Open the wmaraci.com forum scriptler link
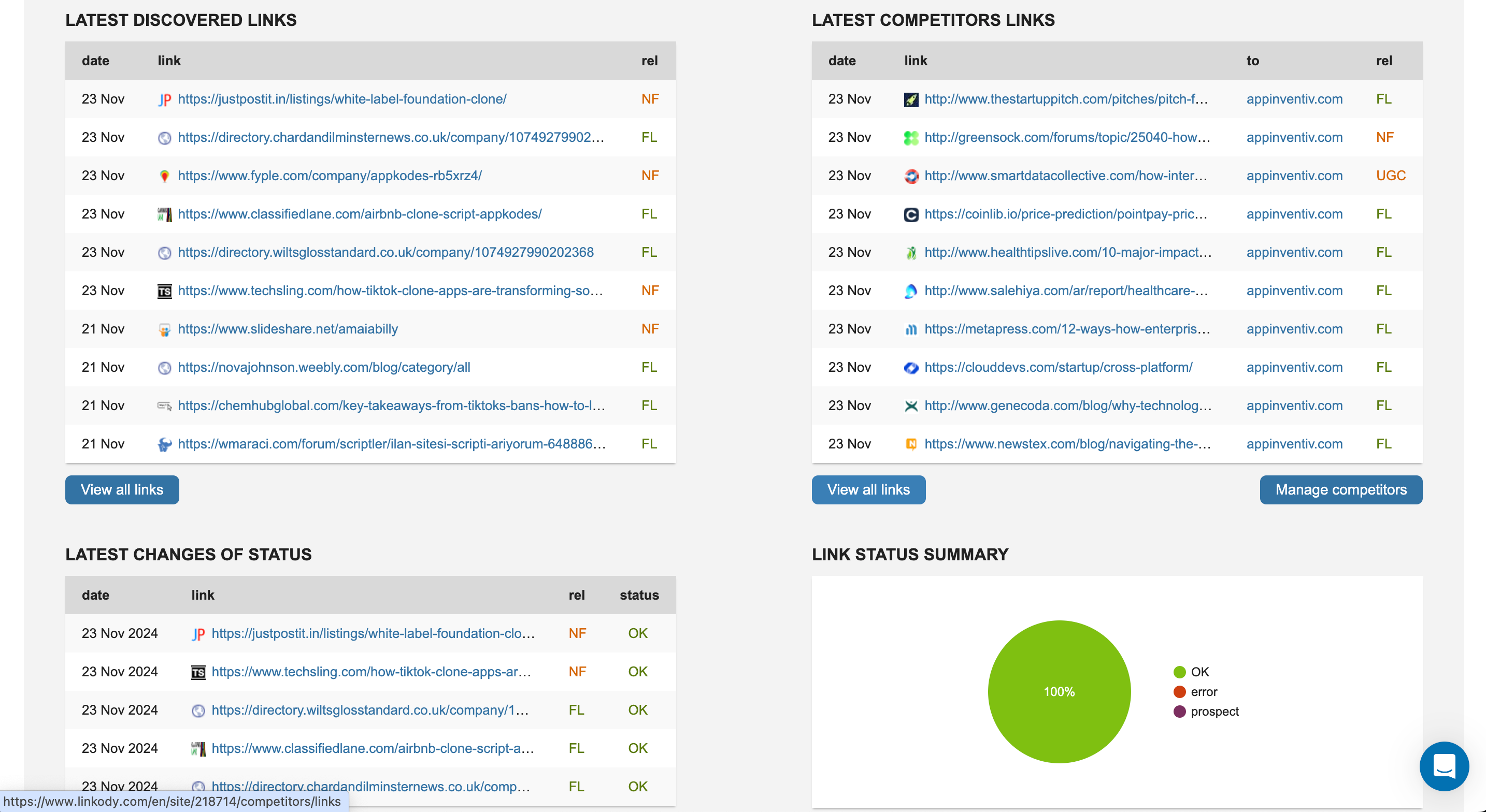 tap(392, 444)
